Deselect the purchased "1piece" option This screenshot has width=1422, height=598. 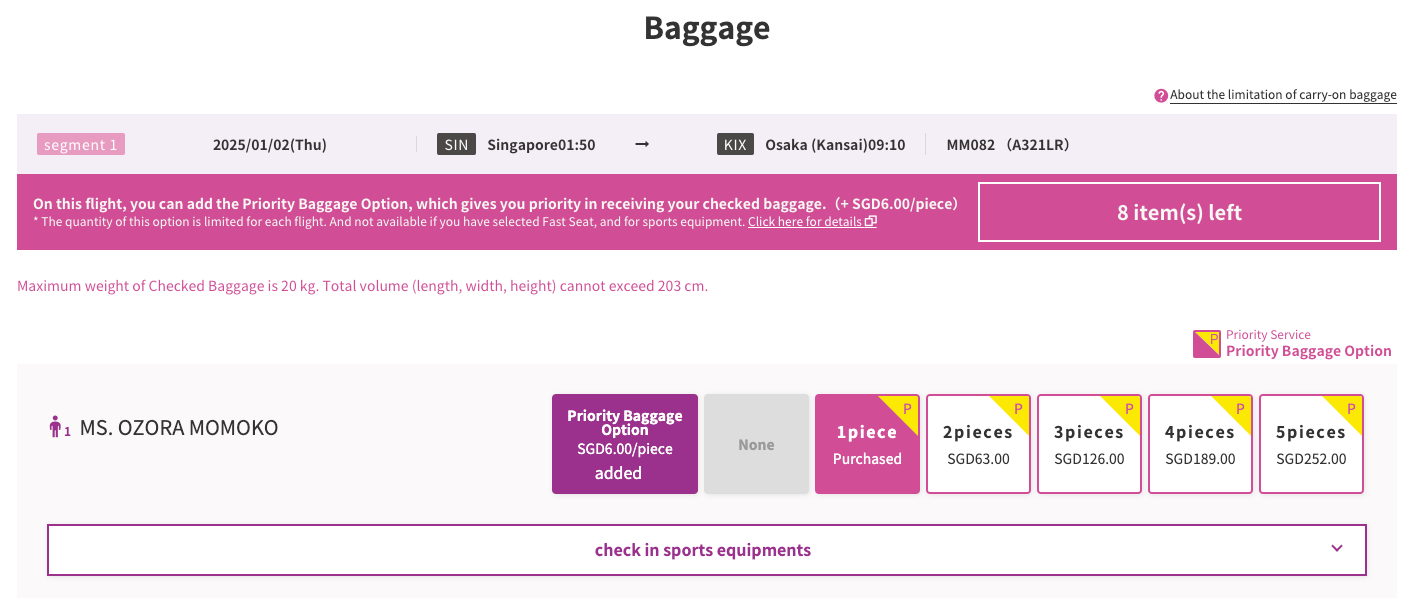click(867, 443)
